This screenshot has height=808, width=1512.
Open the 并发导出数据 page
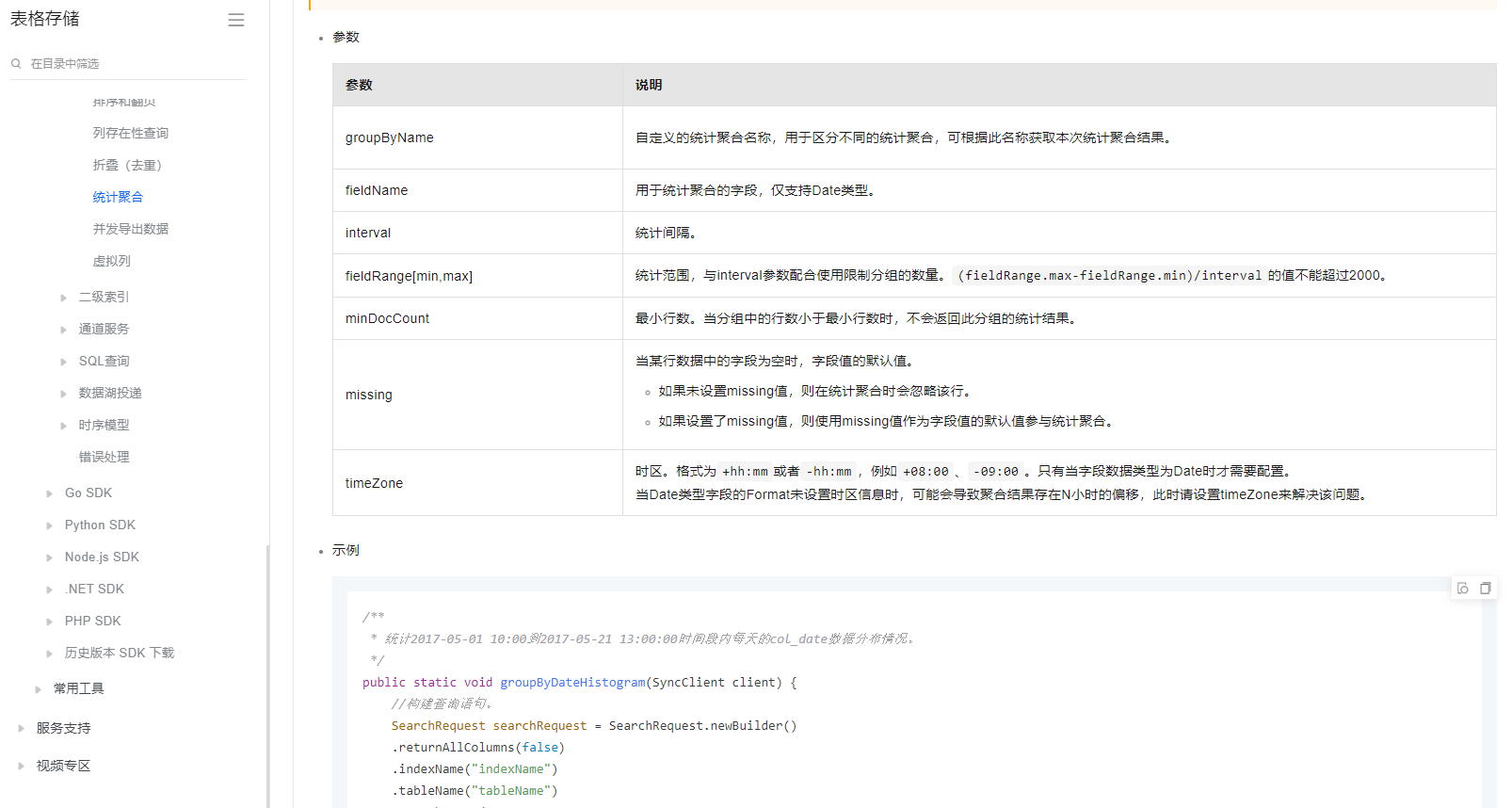tap(131, 229)
